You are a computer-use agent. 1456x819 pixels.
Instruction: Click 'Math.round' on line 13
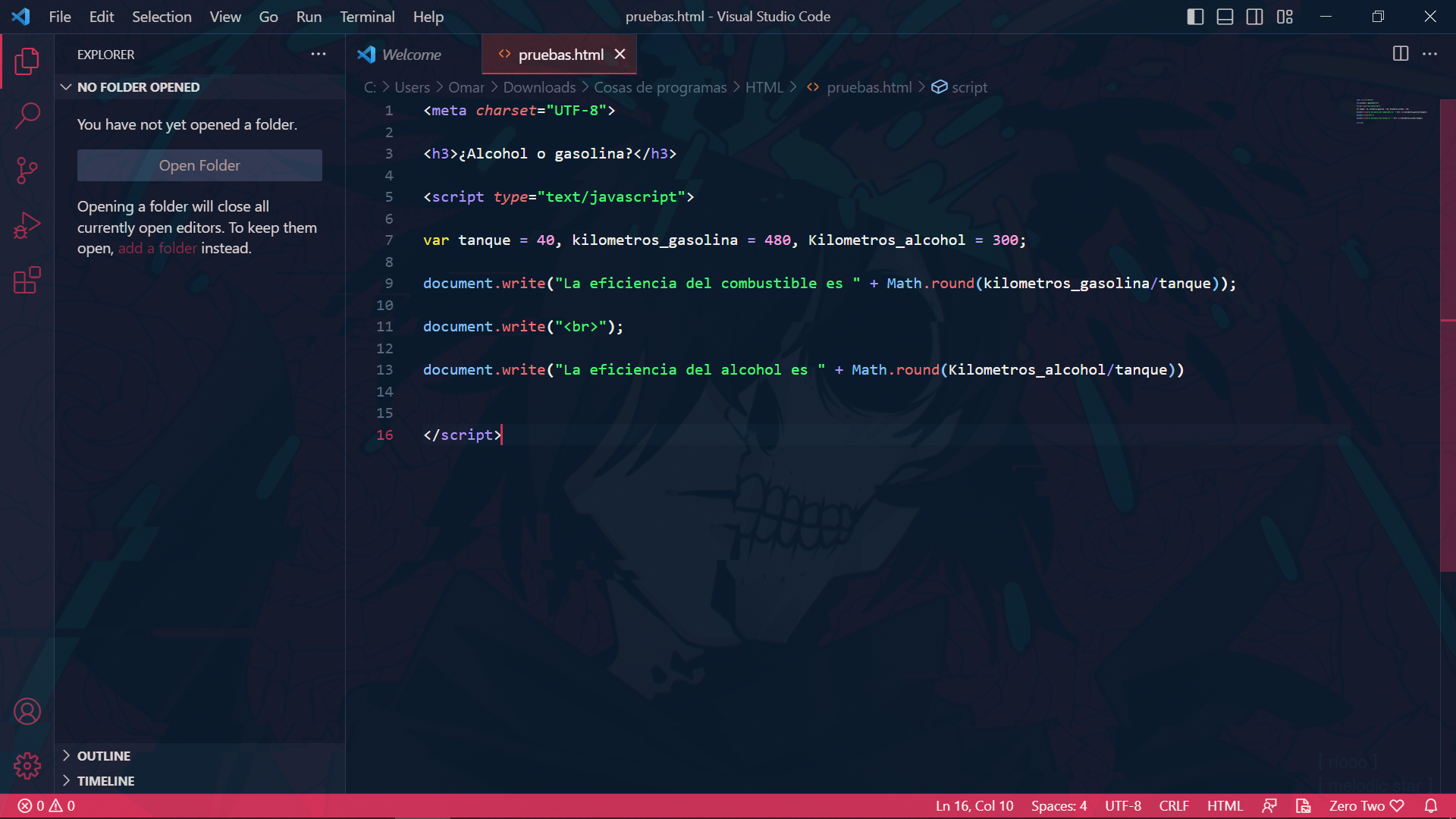[x=896, y=370]
